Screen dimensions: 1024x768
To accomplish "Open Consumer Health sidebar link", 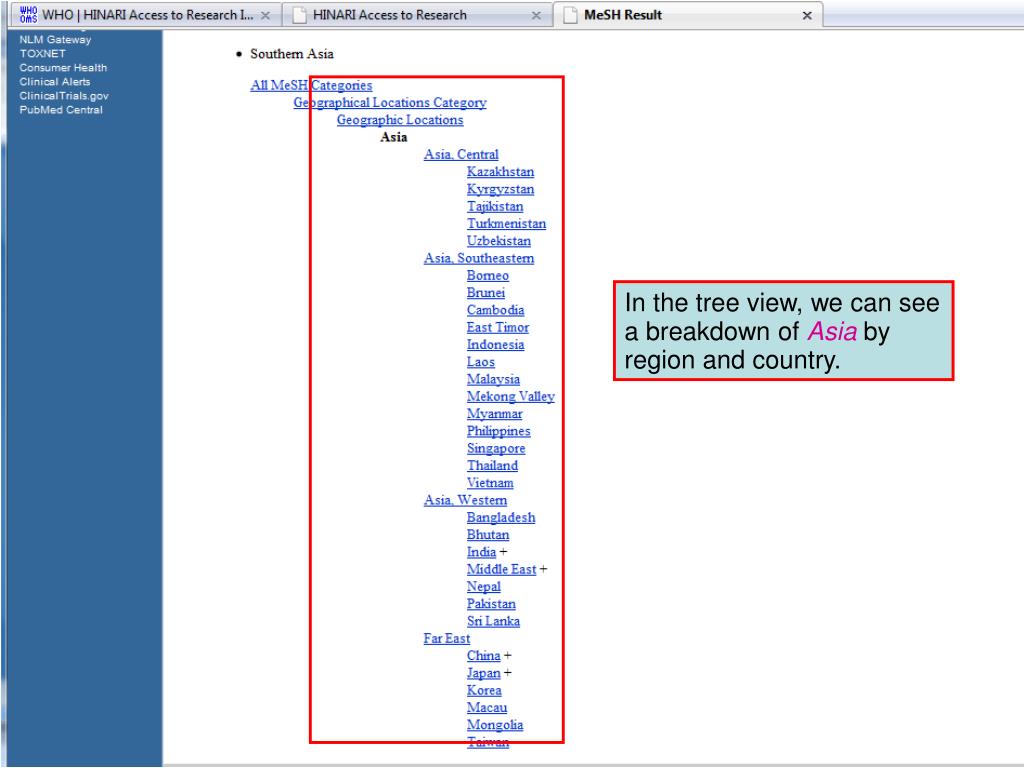I will 63,68.
